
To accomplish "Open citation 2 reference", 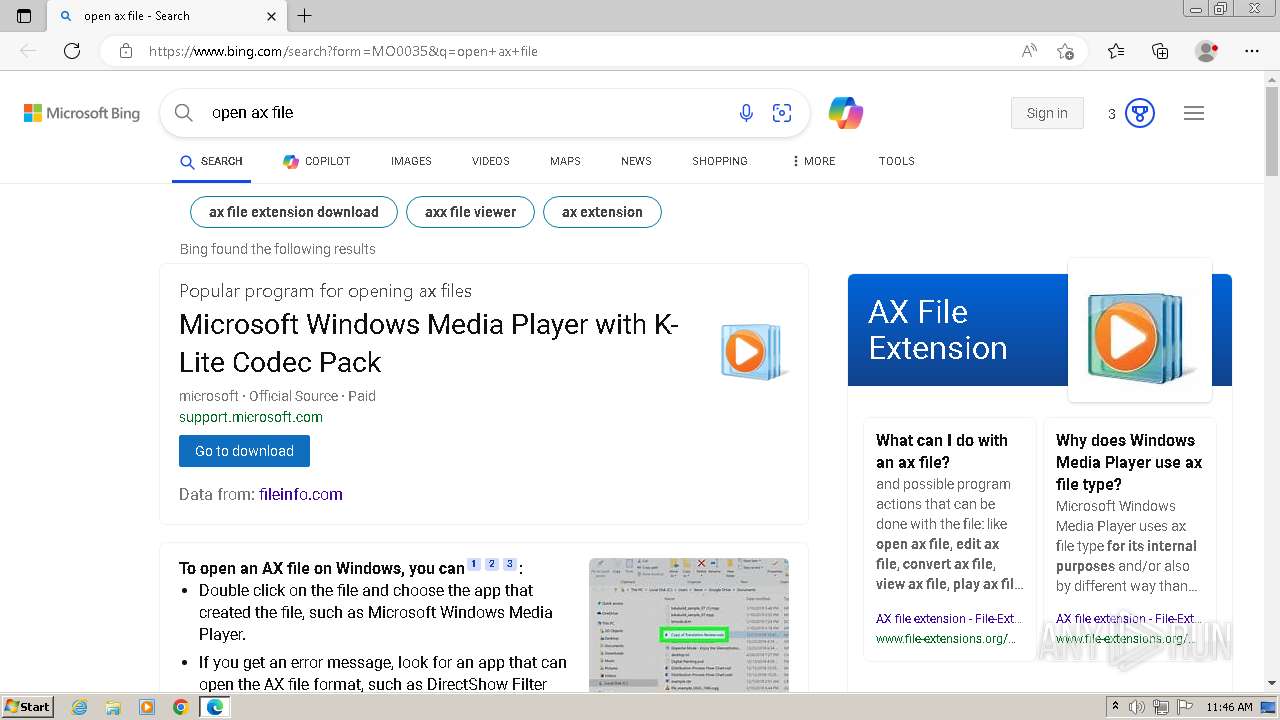I will (492, 564).
